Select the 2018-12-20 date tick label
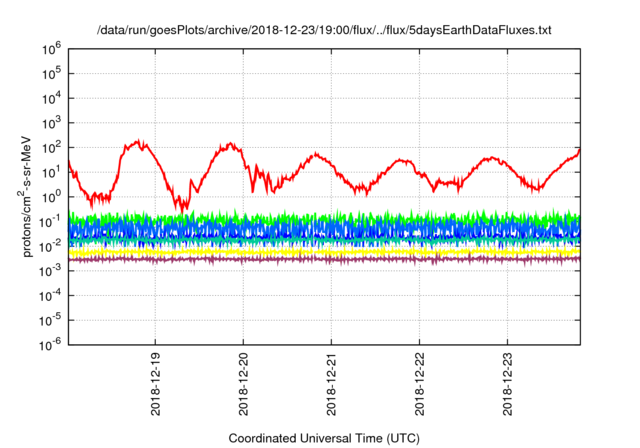 [244, 384]
